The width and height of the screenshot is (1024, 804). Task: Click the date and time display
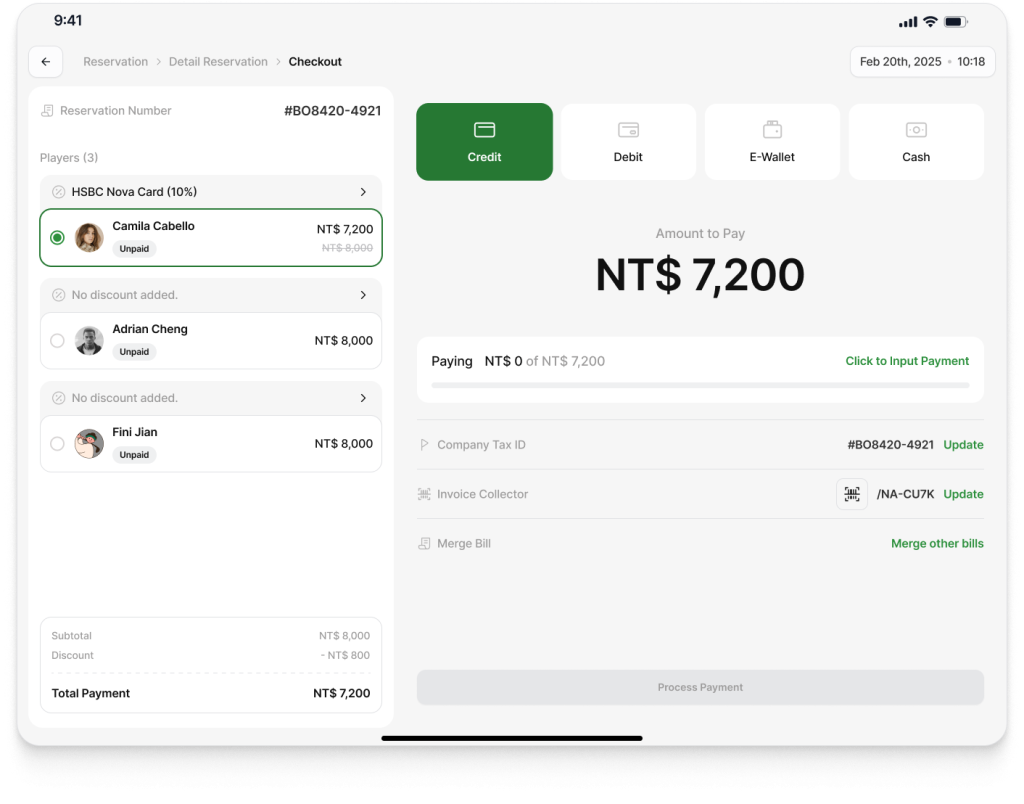point(922,61)
